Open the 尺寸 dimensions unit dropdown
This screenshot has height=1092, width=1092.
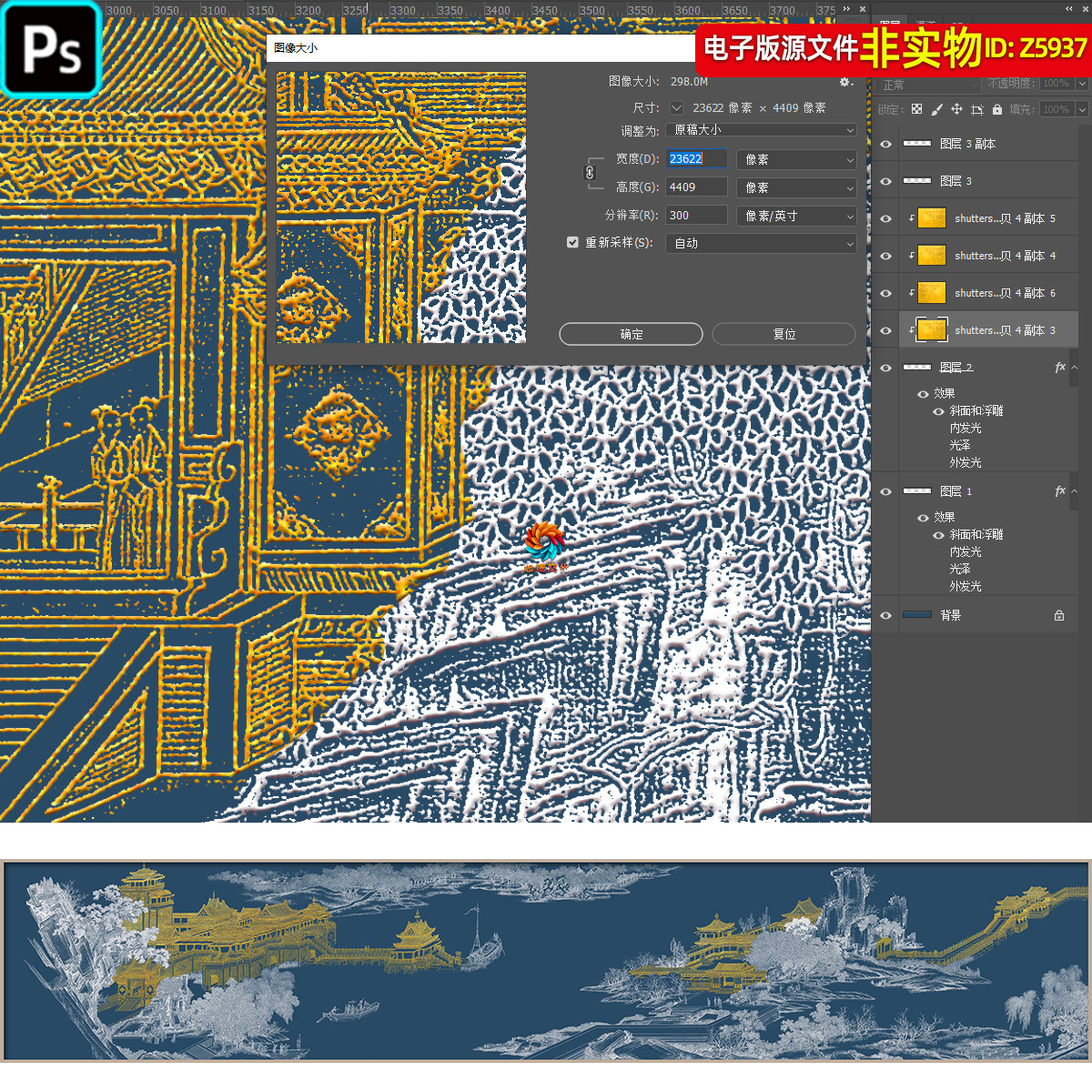(676, 107)
